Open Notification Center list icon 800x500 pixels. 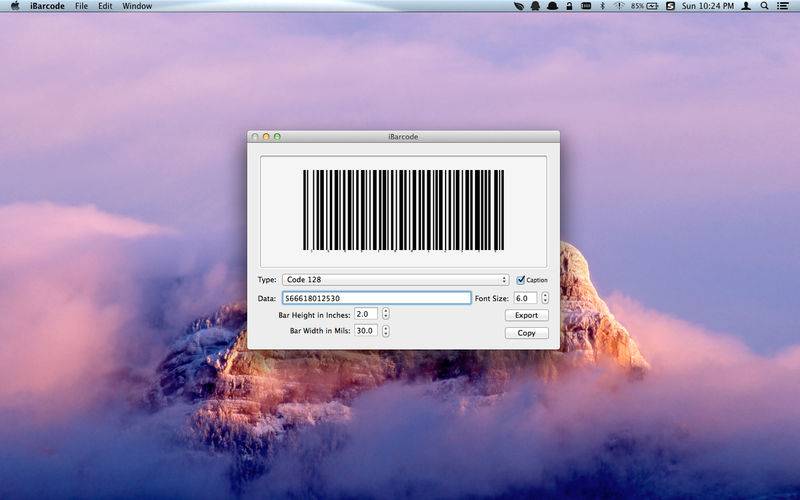coord(782,6)
